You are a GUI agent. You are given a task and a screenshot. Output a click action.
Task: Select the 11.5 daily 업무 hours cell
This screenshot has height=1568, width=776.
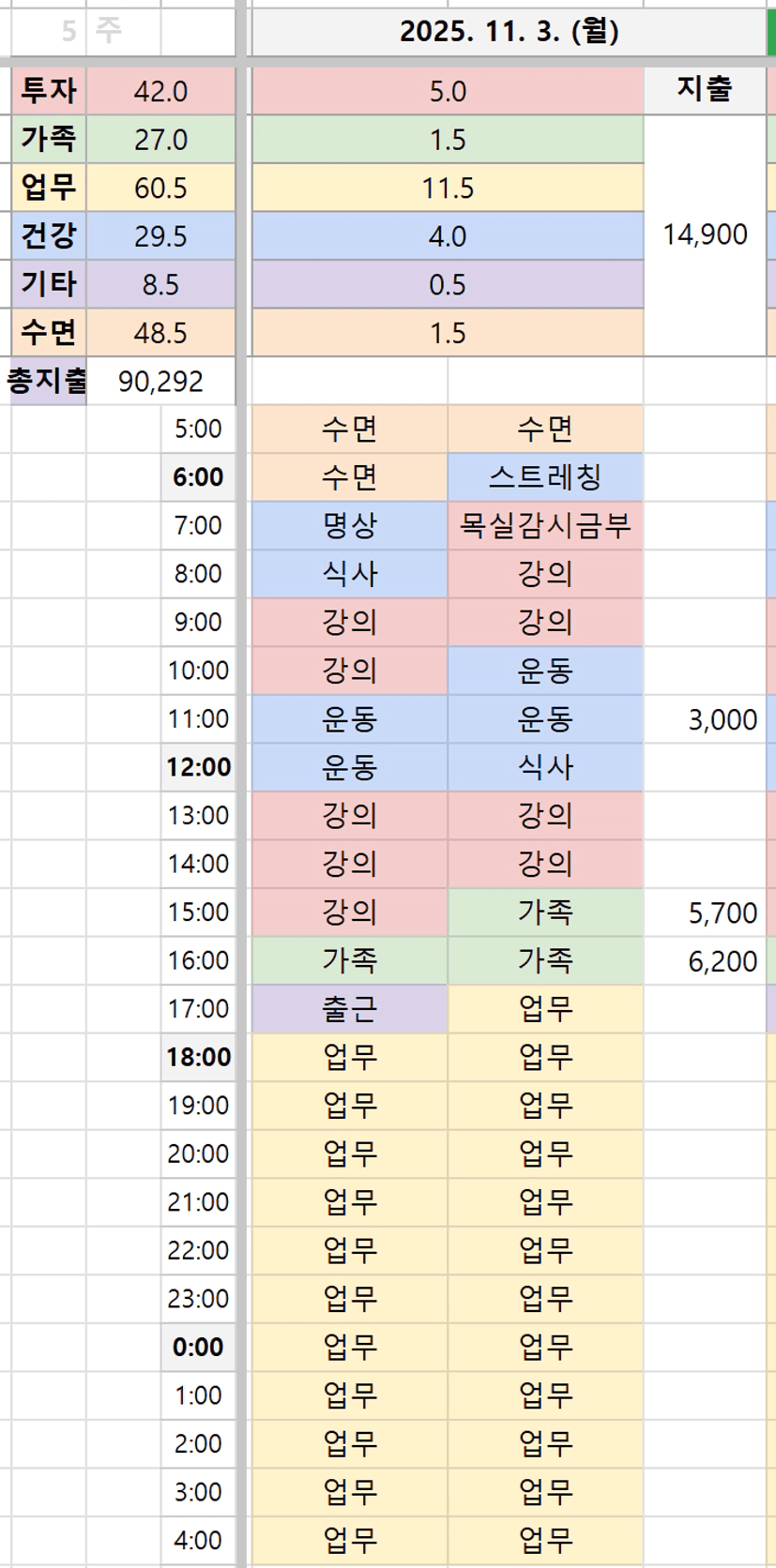click(x=448, y=188)
